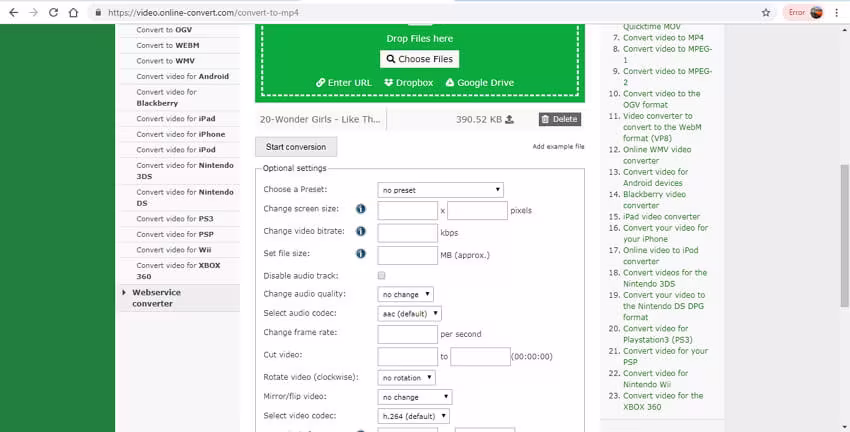This screenshot has width=850, height=432.
Task: Click the Add example file link
Action: 558,146
